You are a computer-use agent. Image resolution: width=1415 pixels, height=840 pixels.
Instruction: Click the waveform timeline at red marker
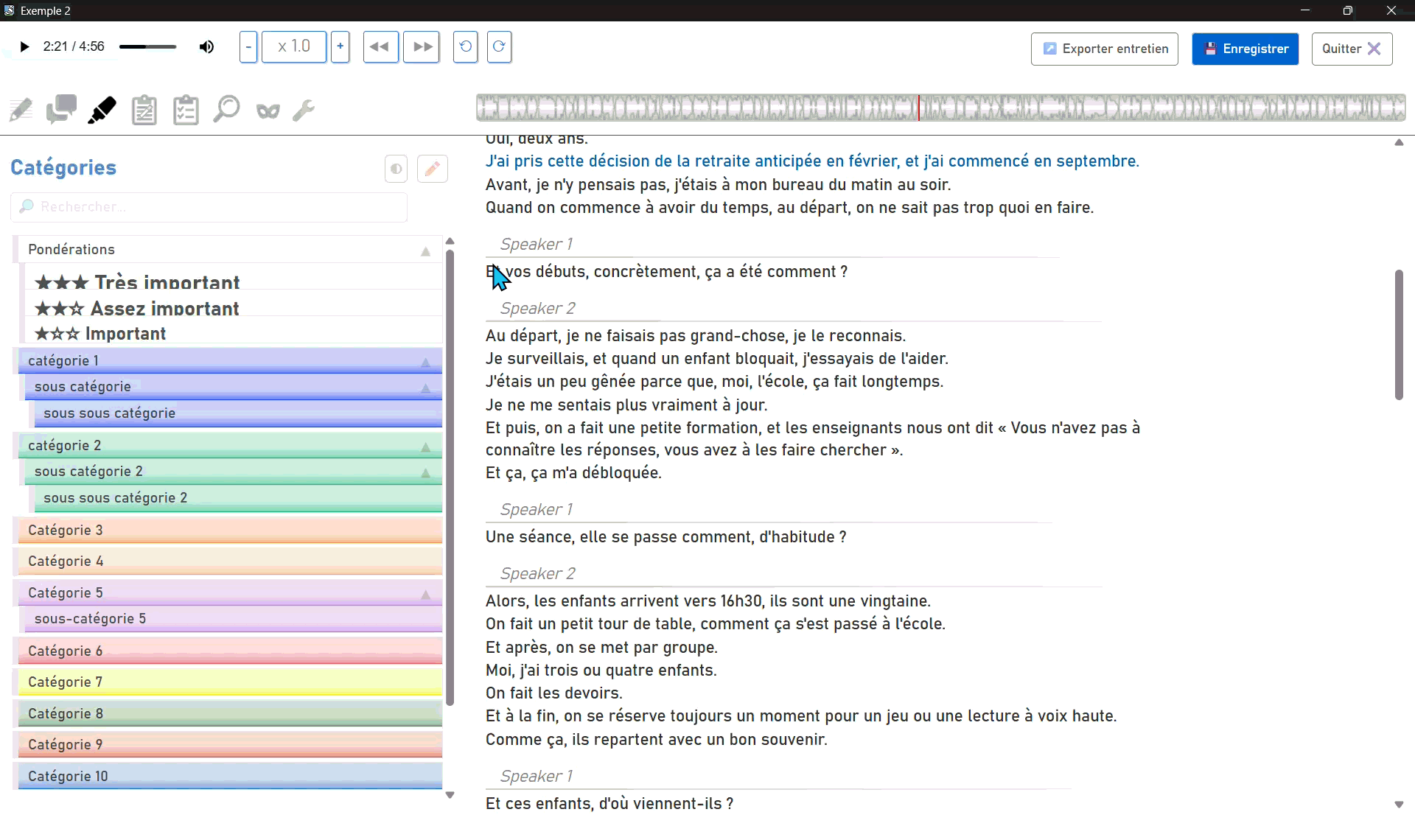pyautogui.click(x=918, y=108)
